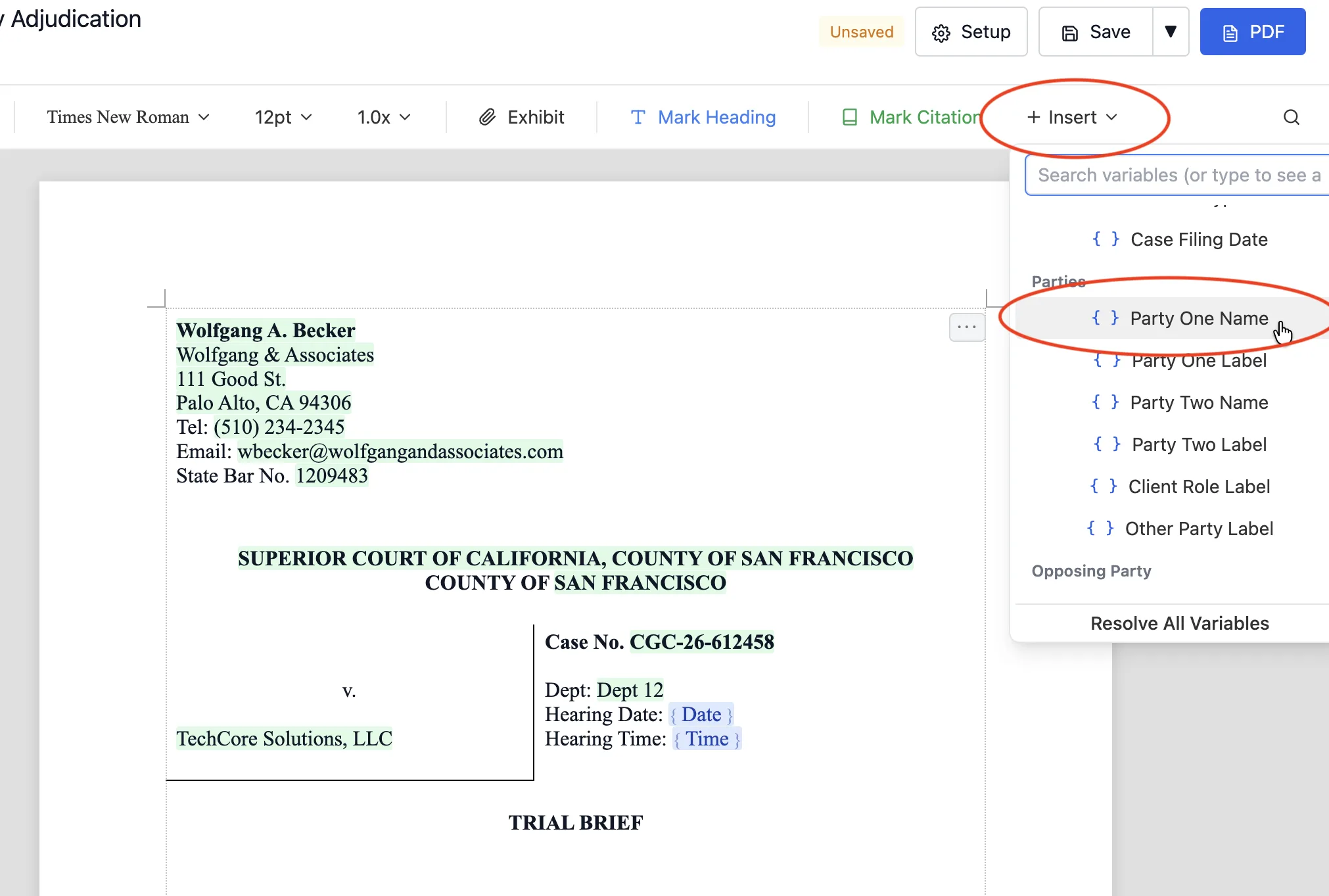1329x896 pixels.
Task: Focus the Search variables input field
Action: click(x=1177, y=175)
